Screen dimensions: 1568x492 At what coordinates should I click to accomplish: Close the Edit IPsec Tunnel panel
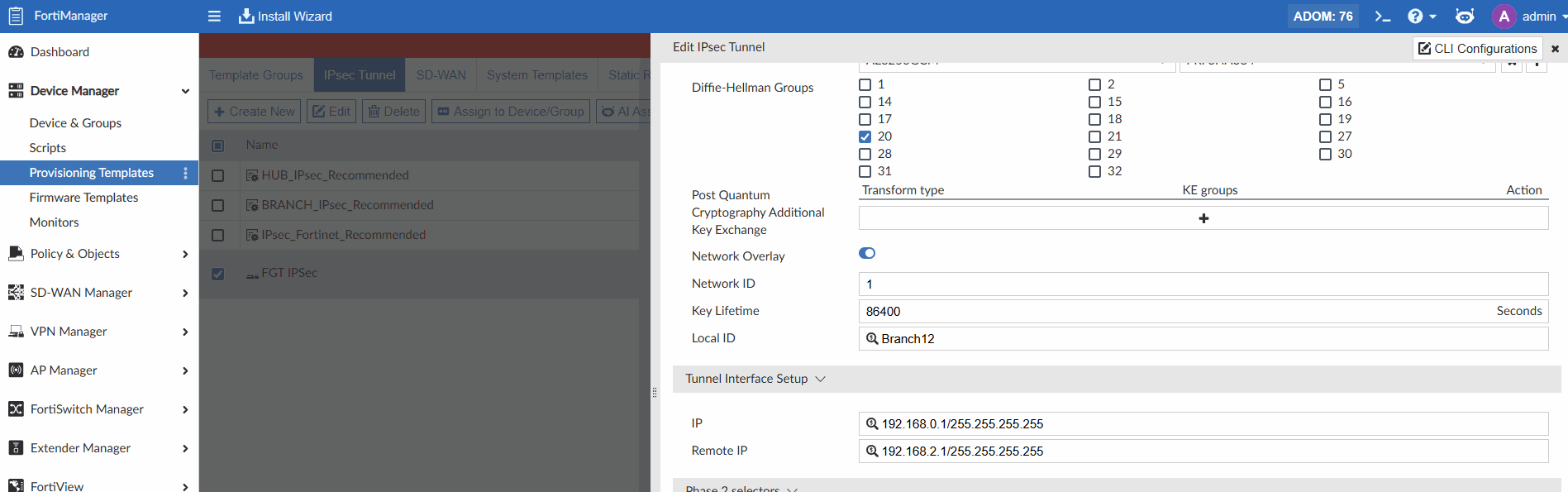click(x=1555, y=49)
